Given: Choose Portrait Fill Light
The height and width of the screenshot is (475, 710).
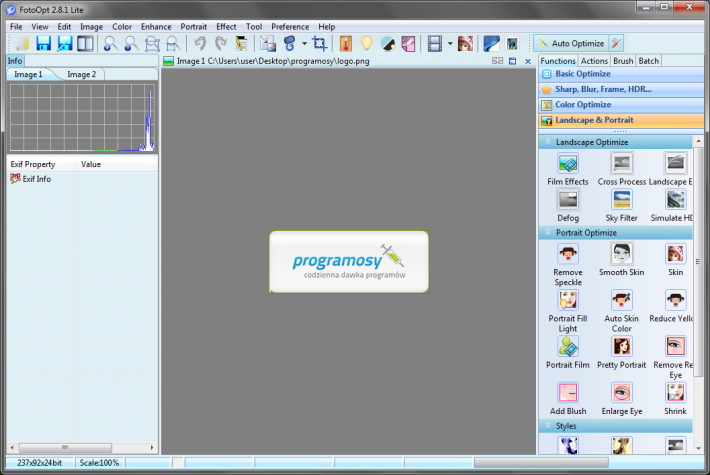Looking at the screenshot, I should (568, 311).
